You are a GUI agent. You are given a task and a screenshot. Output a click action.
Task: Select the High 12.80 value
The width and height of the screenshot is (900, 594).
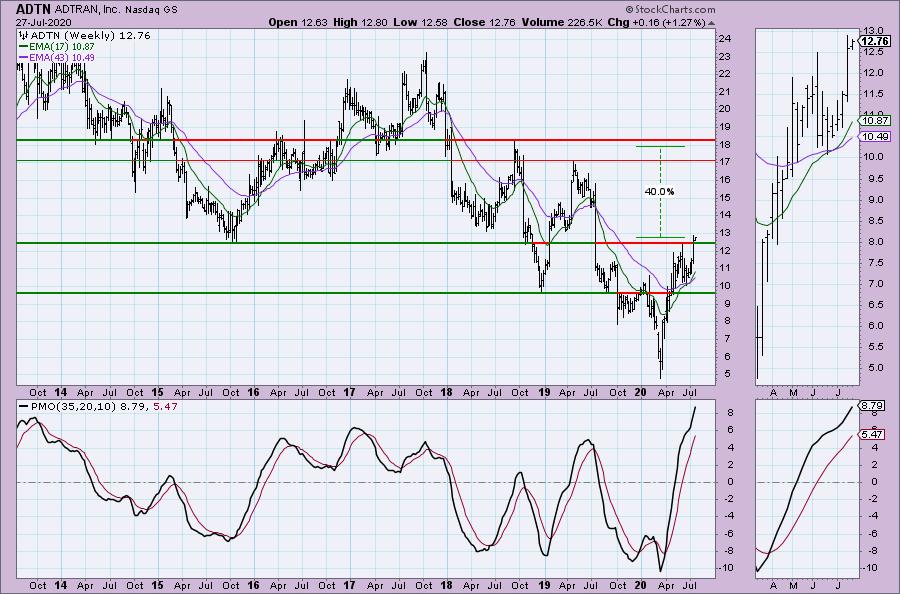tap(360, 22)
